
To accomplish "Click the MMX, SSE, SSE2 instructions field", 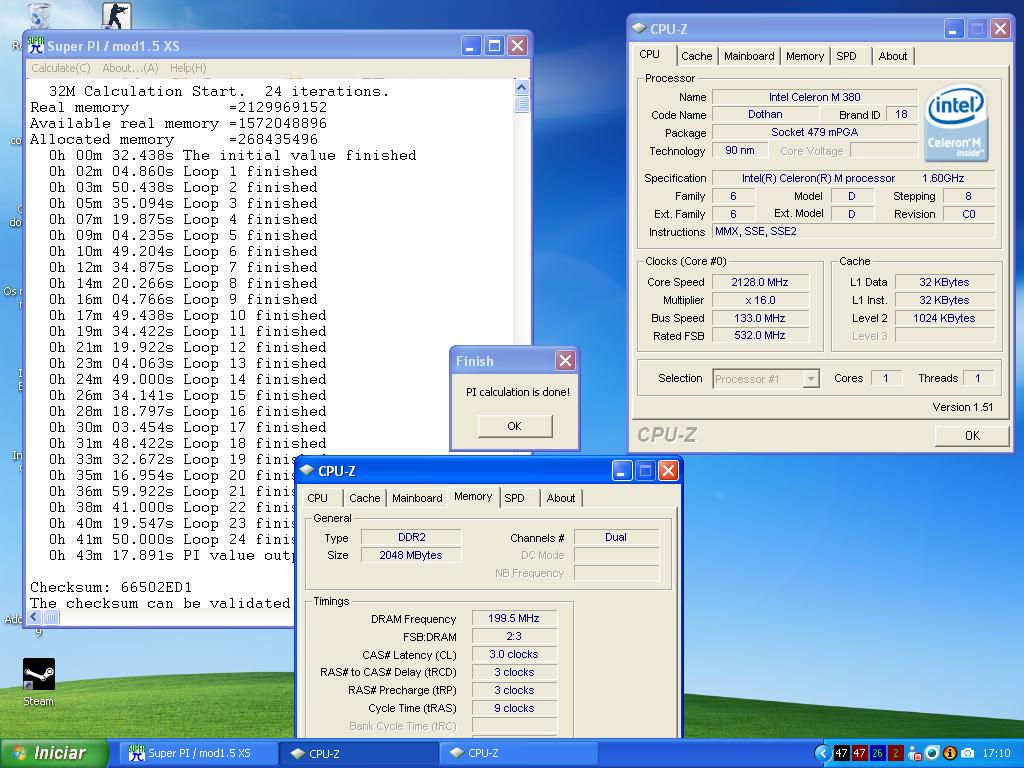I will pos(854,231).
